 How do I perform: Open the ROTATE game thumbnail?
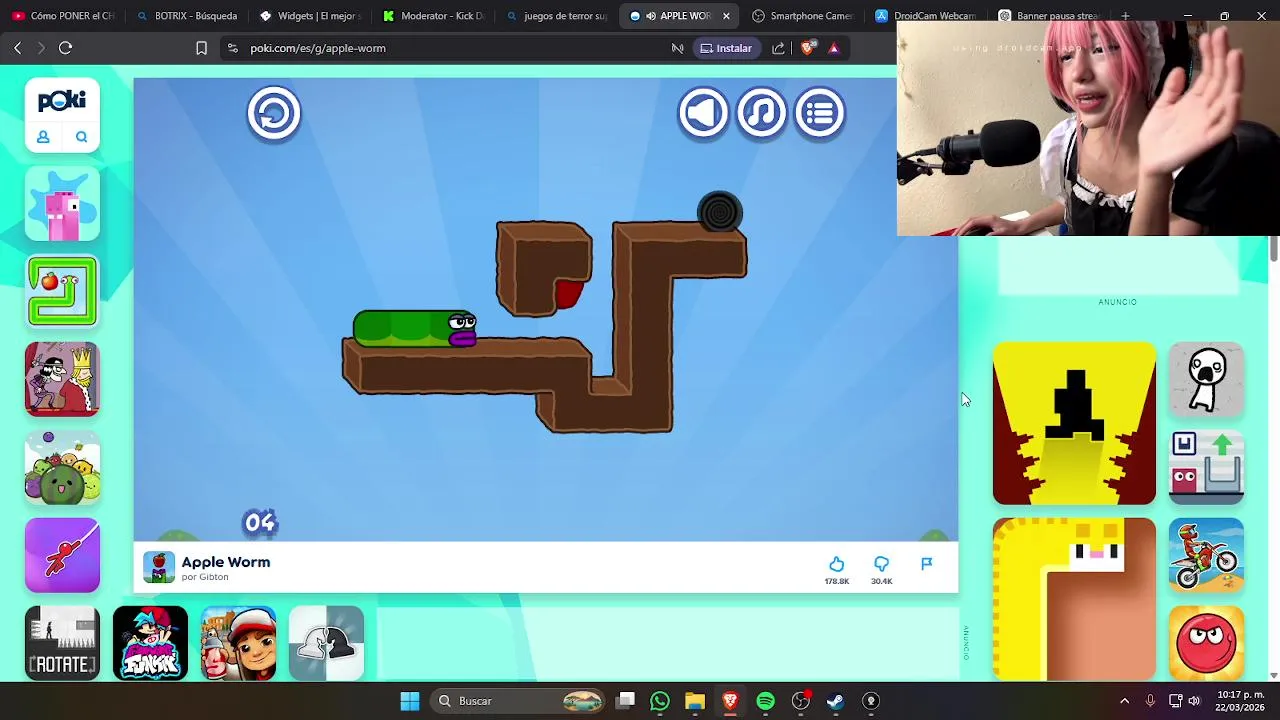click(x=62, y=643)
